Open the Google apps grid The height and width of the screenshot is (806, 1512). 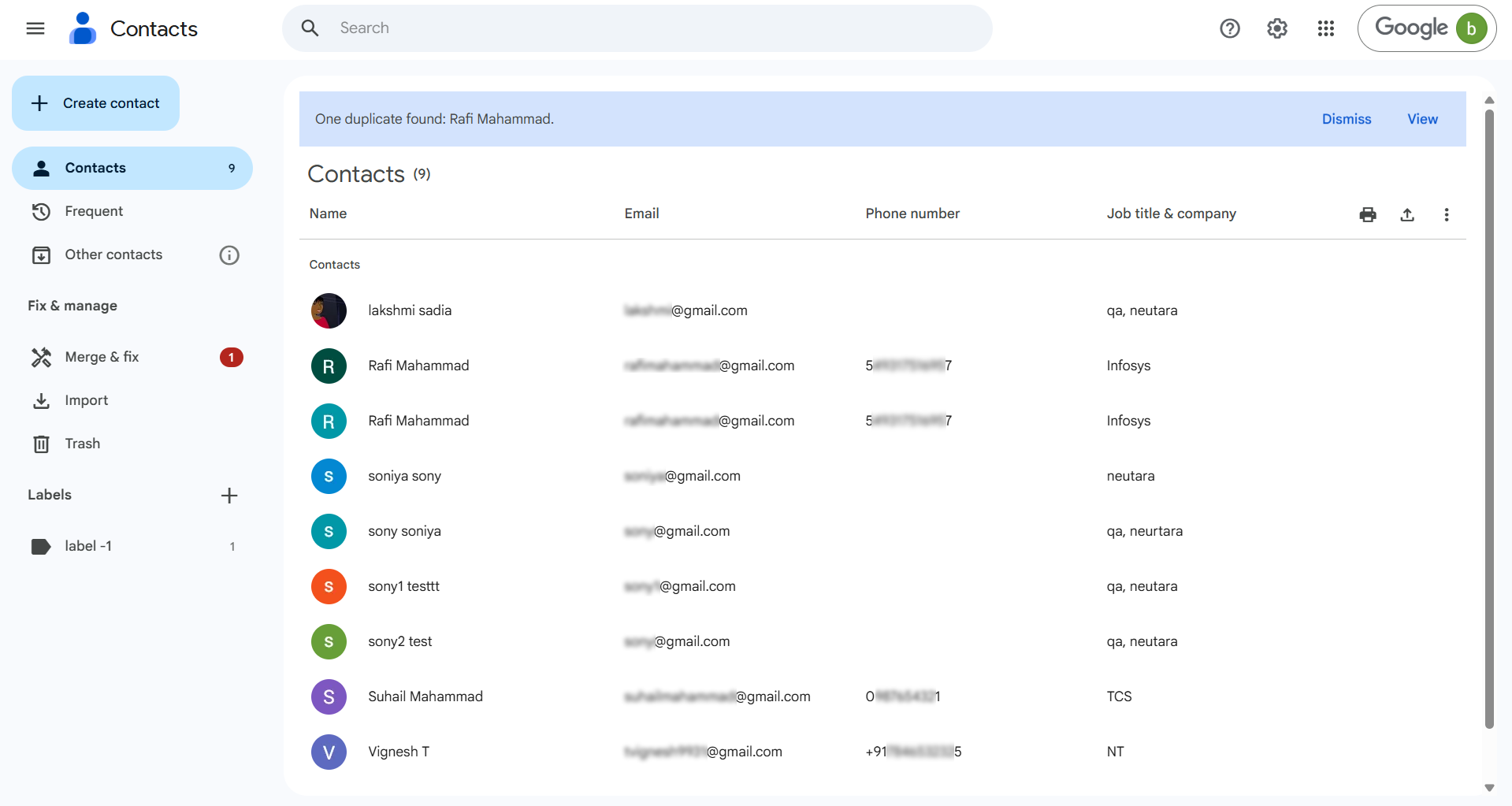(1326, 28)
